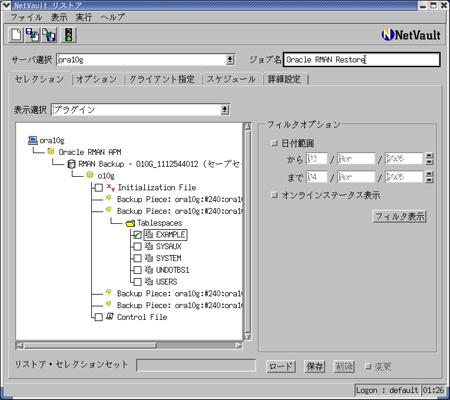Toggle the 変更 checkbox at bottom
This screenshot has width=450, height=400.
pyautogui.click(x=368, y=366)
